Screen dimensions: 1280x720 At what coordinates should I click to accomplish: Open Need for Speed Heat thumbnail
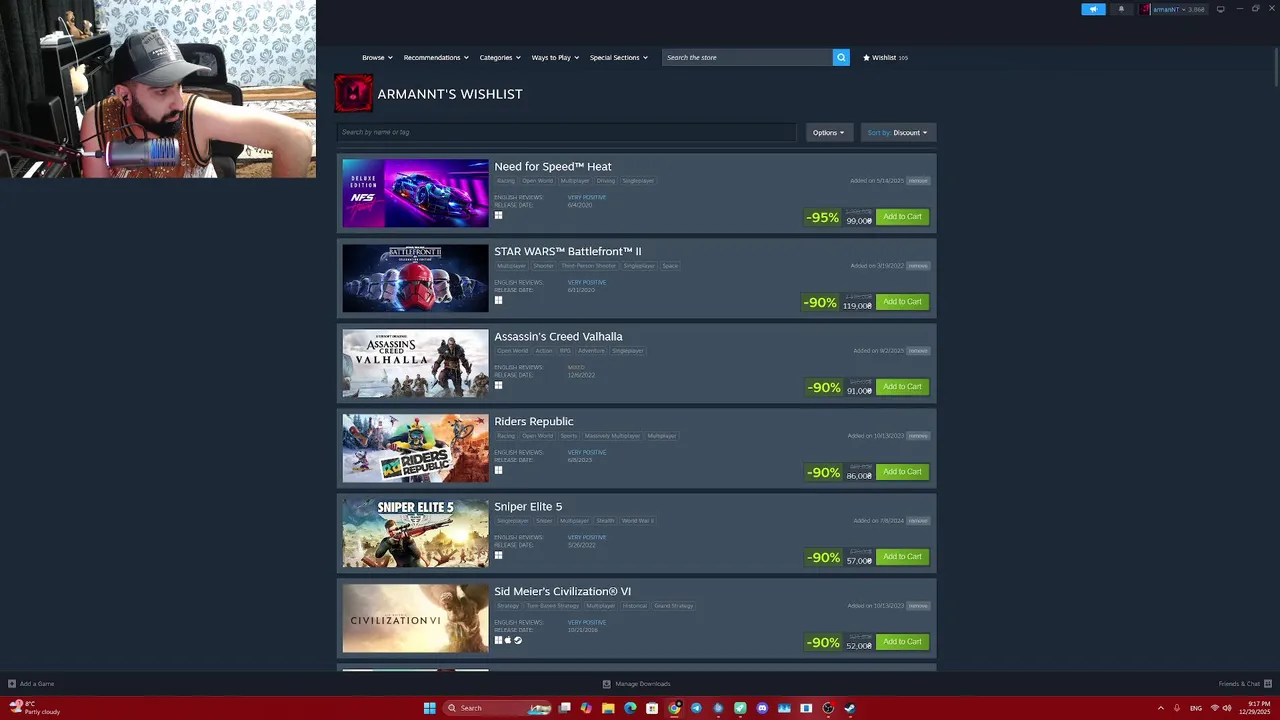(415, 193)
